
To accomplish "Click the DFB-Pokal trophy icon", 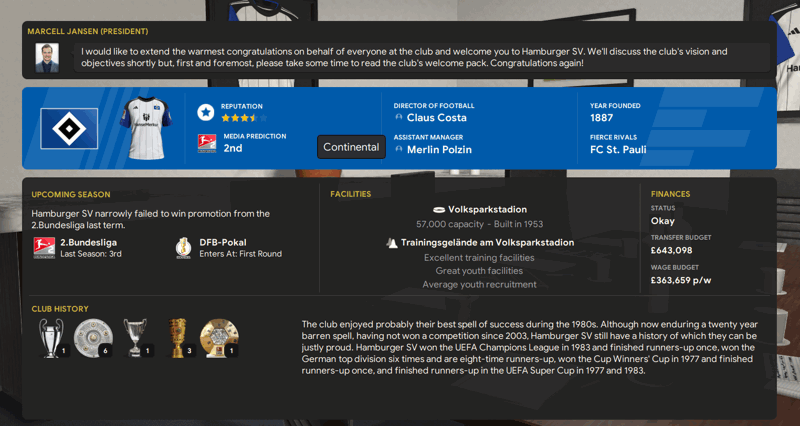I will point(183,248).
